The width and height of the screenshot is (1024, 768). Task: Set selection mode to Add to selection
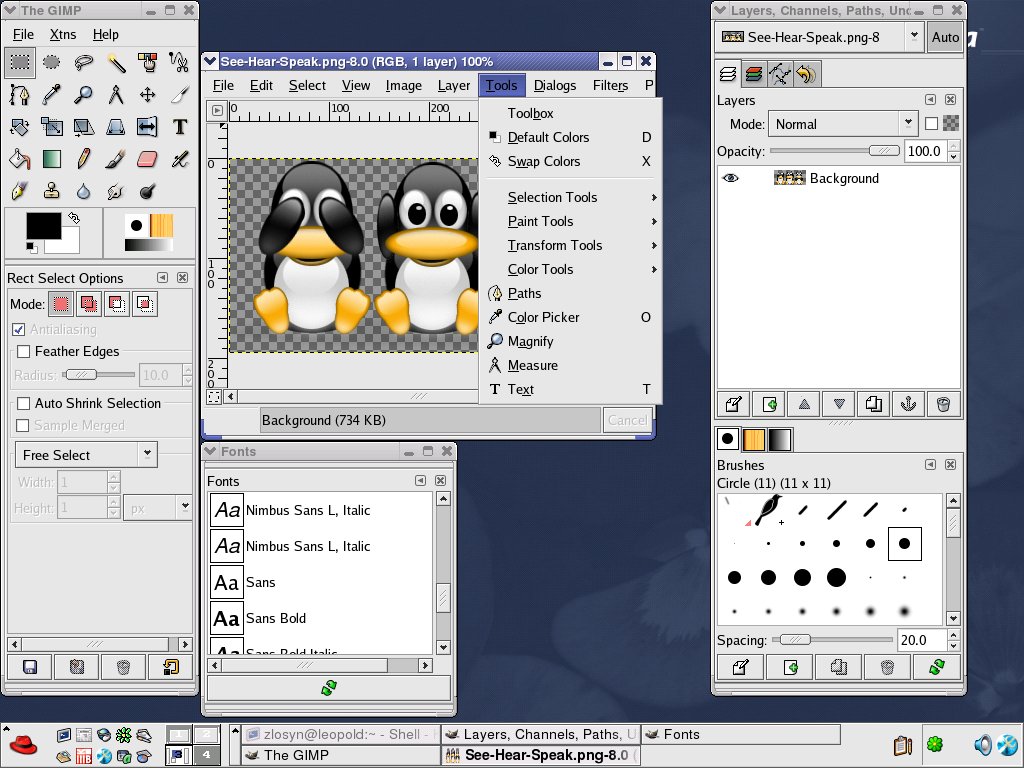89,304
